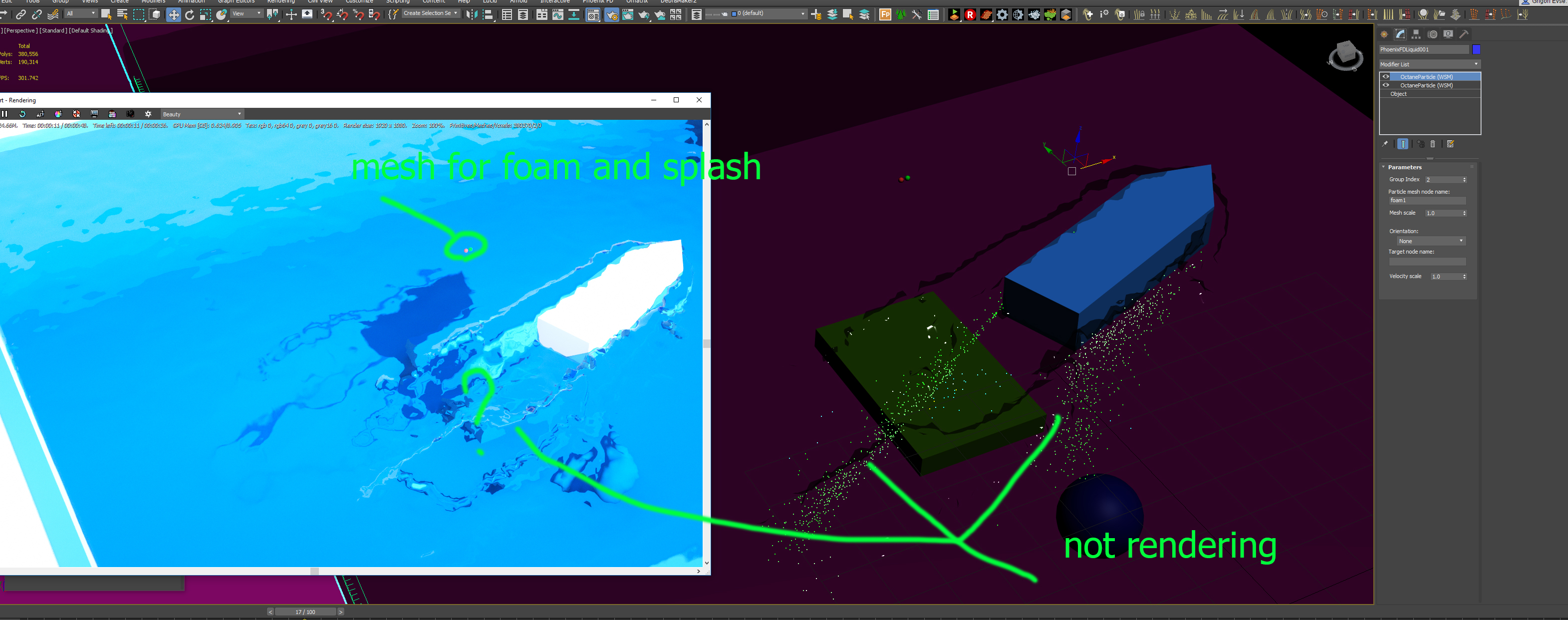Expand the Orientation None dropdown

(x=1430, y=241)
